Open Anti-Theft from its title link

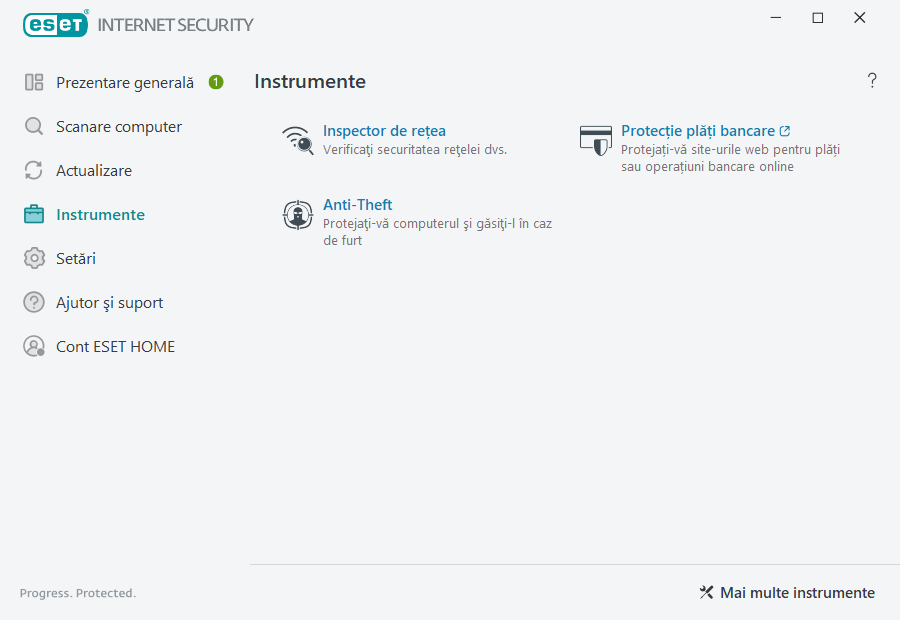[357, 204]
